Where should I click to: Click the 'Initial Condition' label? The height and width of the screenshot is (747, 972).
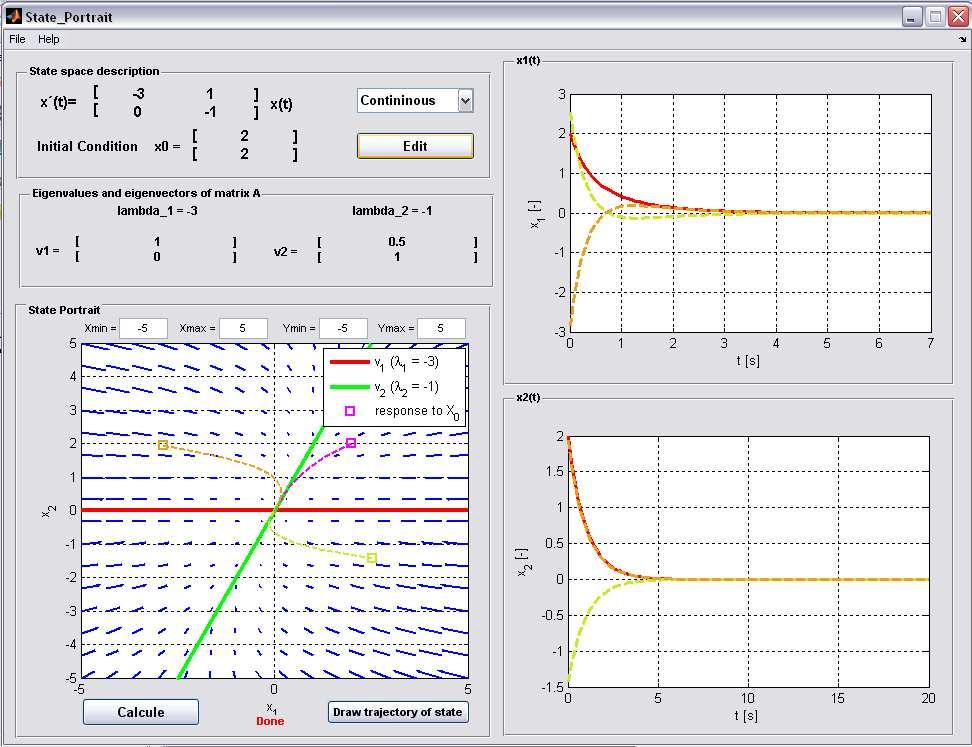87,146
